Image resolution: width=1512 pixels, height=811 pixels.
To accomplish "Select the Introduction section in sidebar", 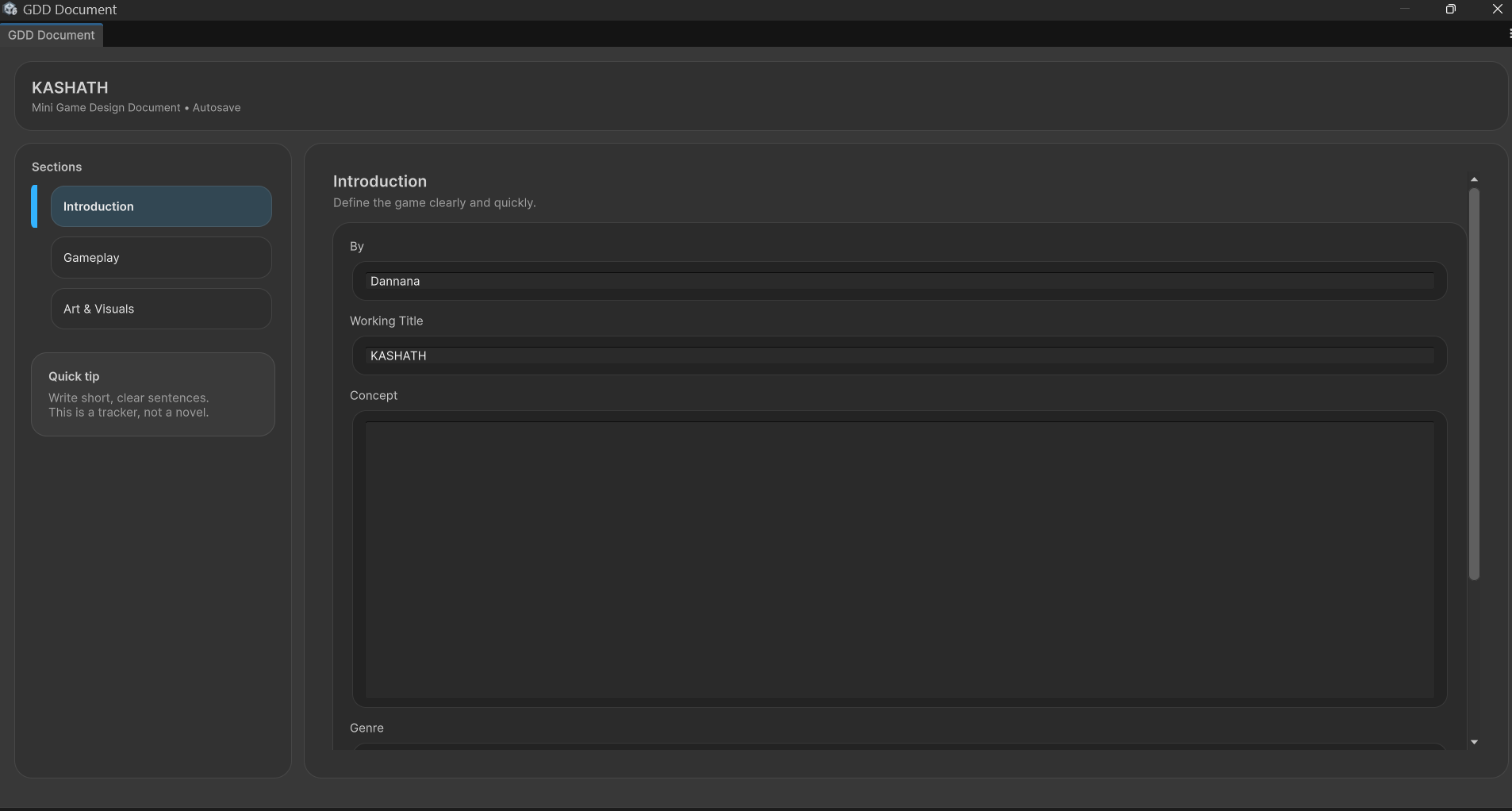I will point(160,206).
